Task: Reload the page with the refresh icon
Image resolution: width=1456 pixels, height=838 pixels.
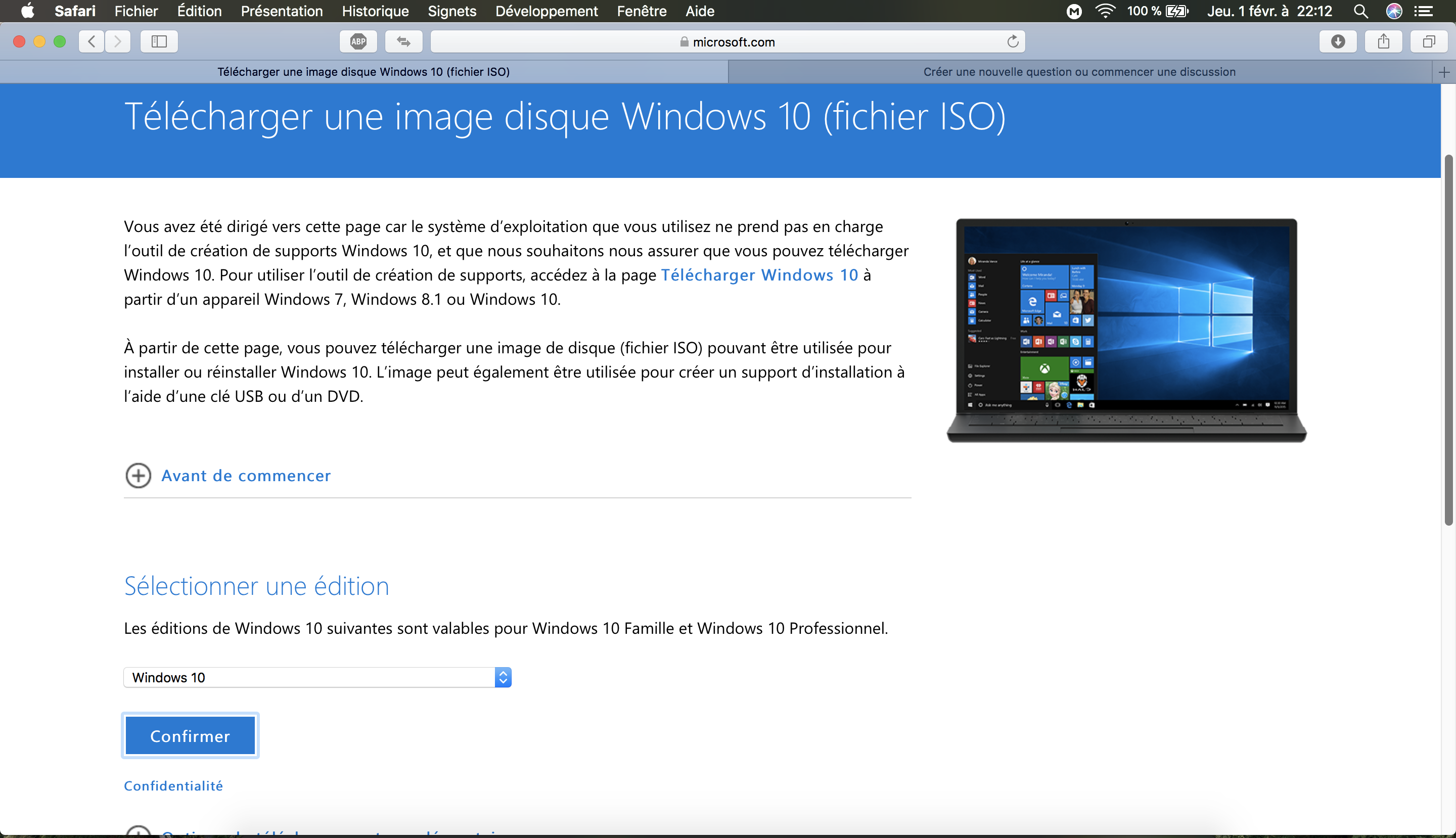Action: pos(1013,41)
